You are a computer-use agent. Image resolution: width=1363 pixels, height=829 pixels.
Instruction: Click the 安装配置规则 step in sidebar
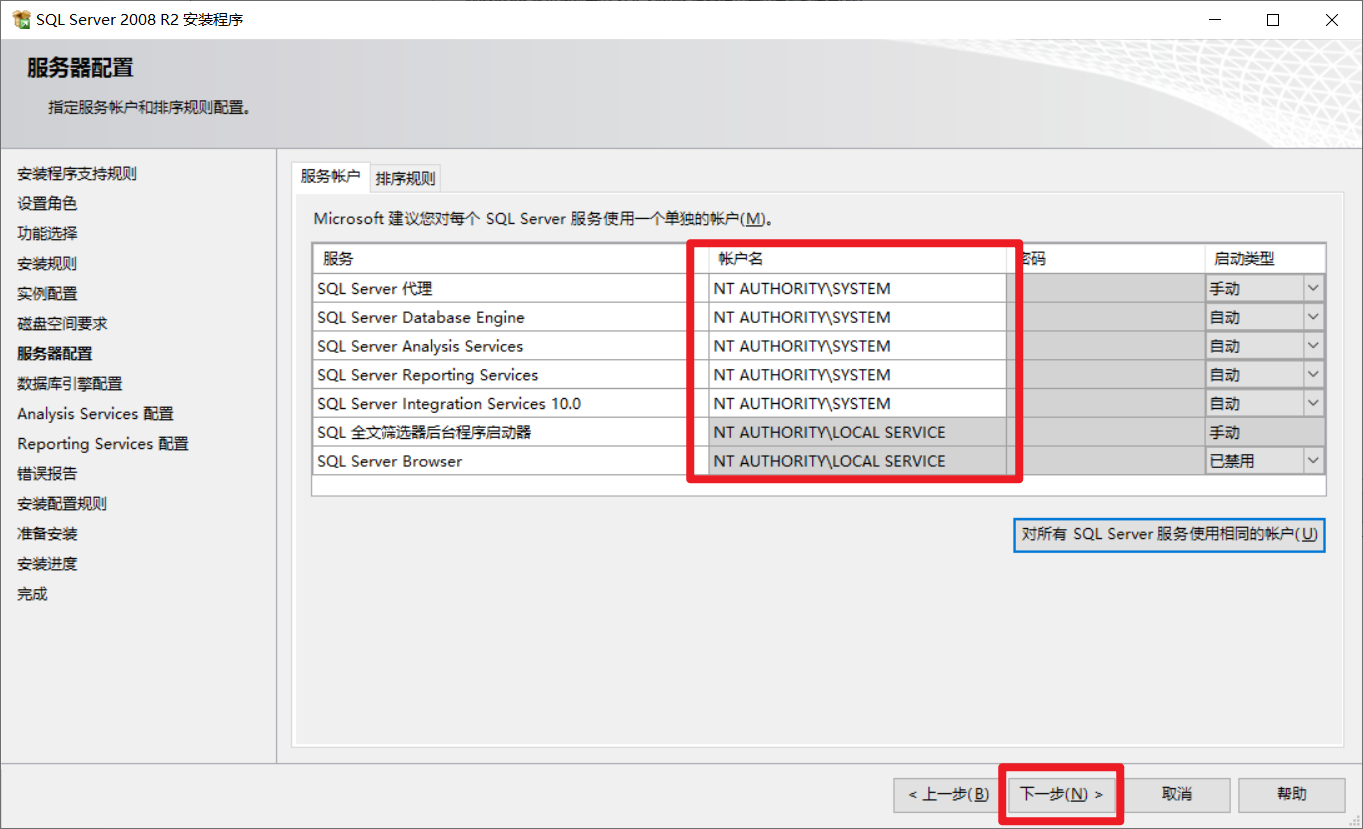click(x=62, y=504)
